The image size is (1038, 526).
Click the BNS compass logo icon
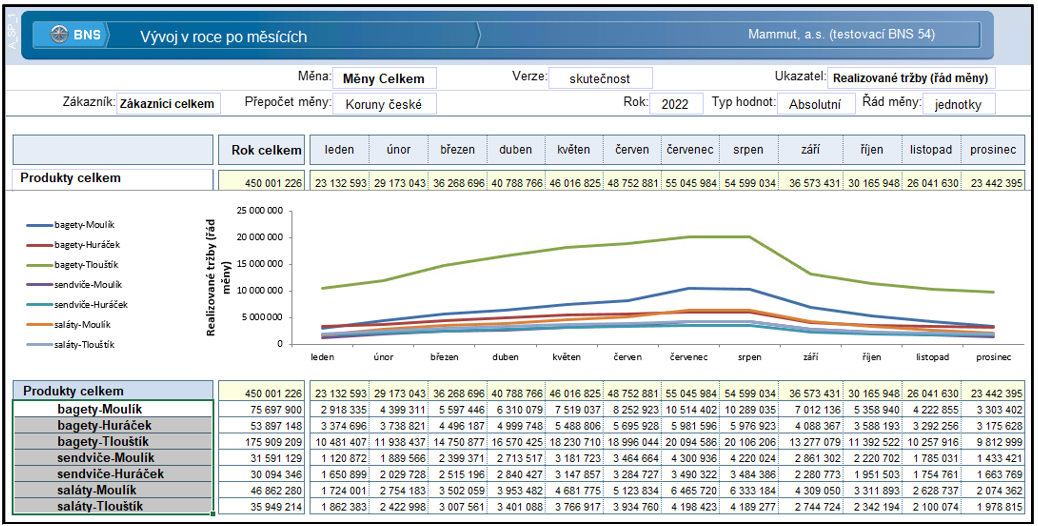coord(60,34)
